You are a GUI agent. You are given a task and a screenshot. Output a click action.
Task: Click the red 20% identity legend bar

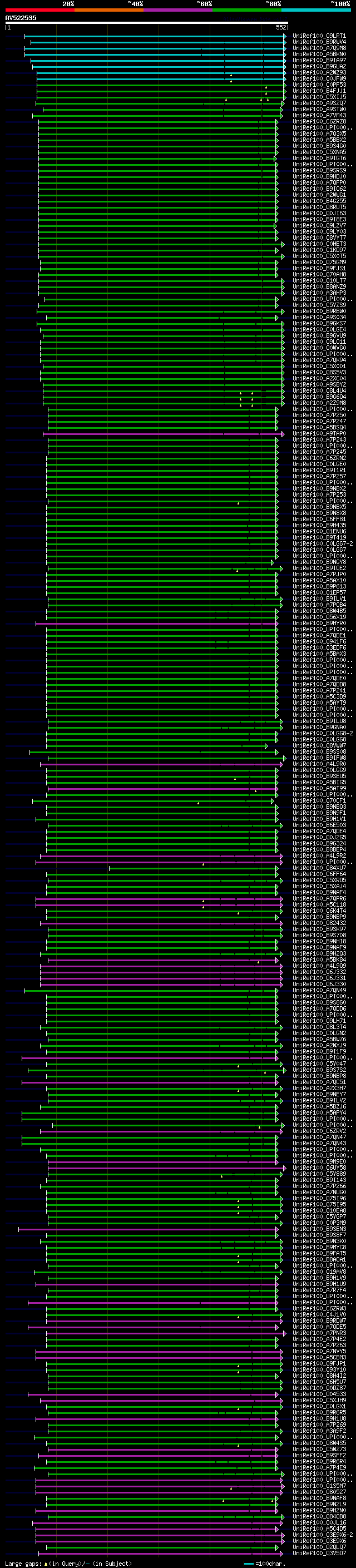coord(39,10)
